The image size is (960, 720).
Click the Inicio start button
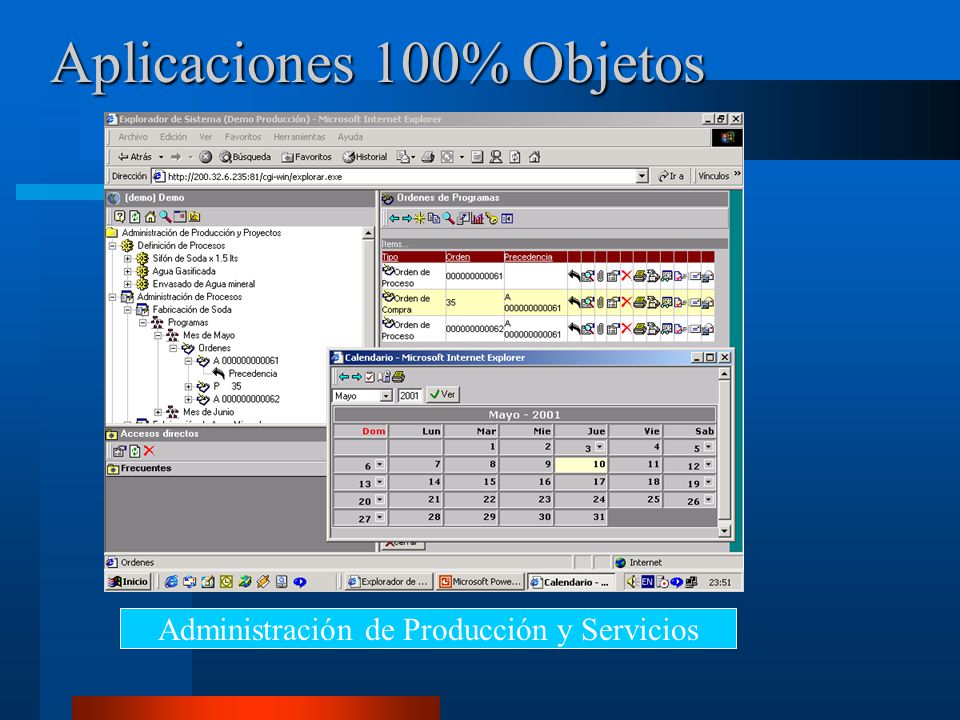click(x=129, y=582)
